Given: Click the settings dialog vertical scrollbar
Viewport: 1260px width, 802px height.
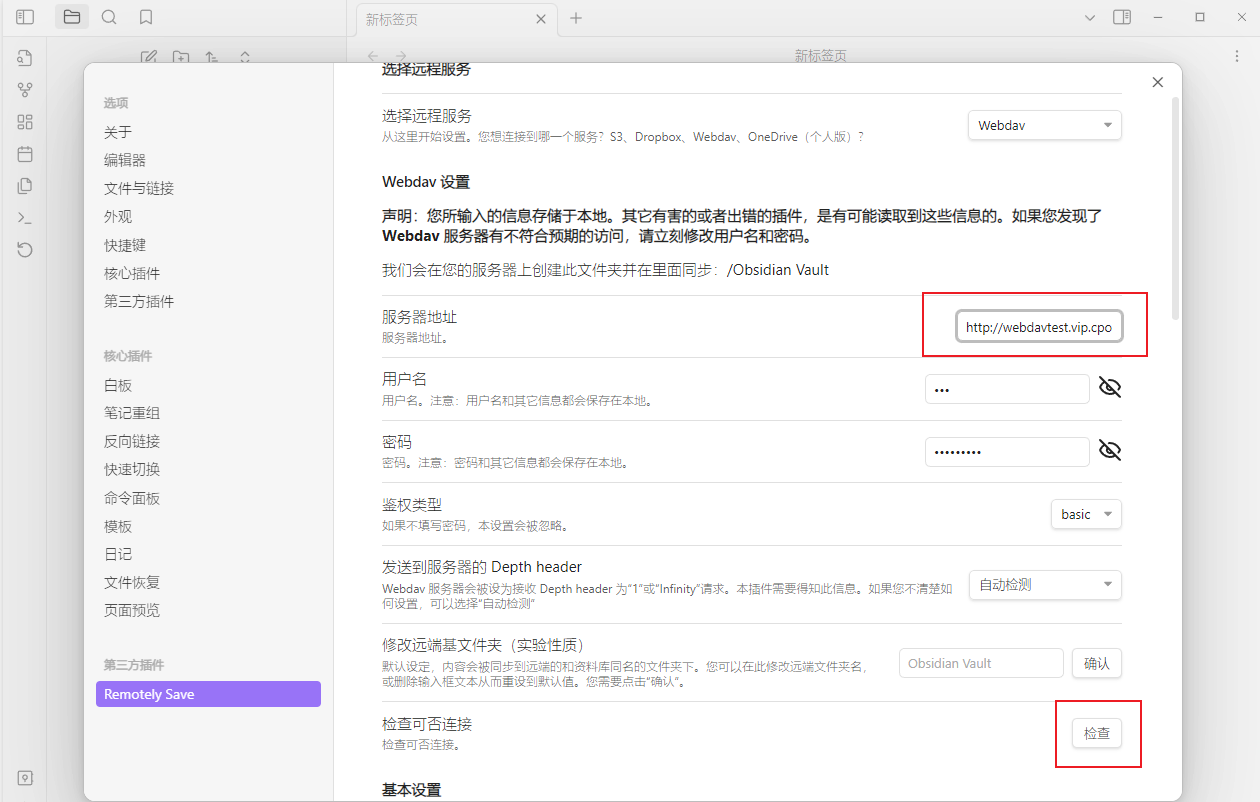Looking at the screenshot, I should 1175,208.
